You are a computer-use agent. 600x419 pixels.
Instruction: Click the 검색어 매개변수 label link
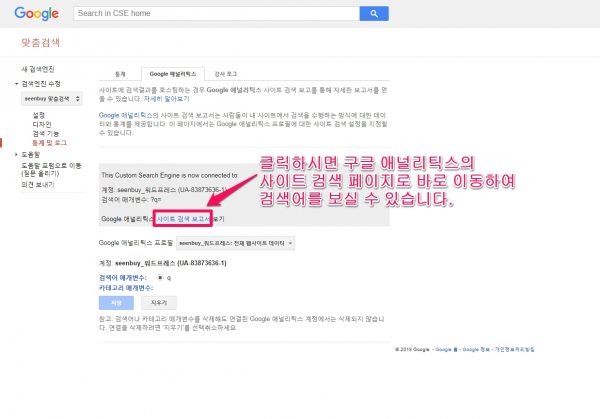pyautogui.click(x=122, y=278)
